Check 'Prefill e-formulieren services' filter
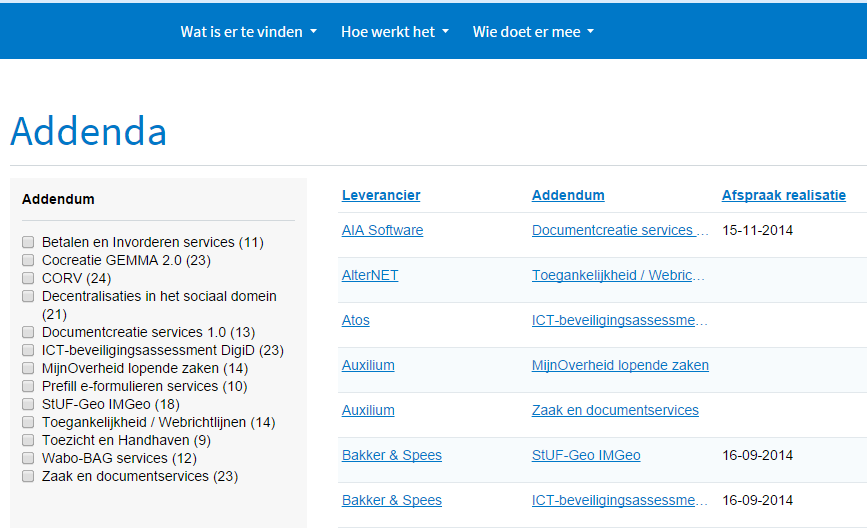 point(28,386)
